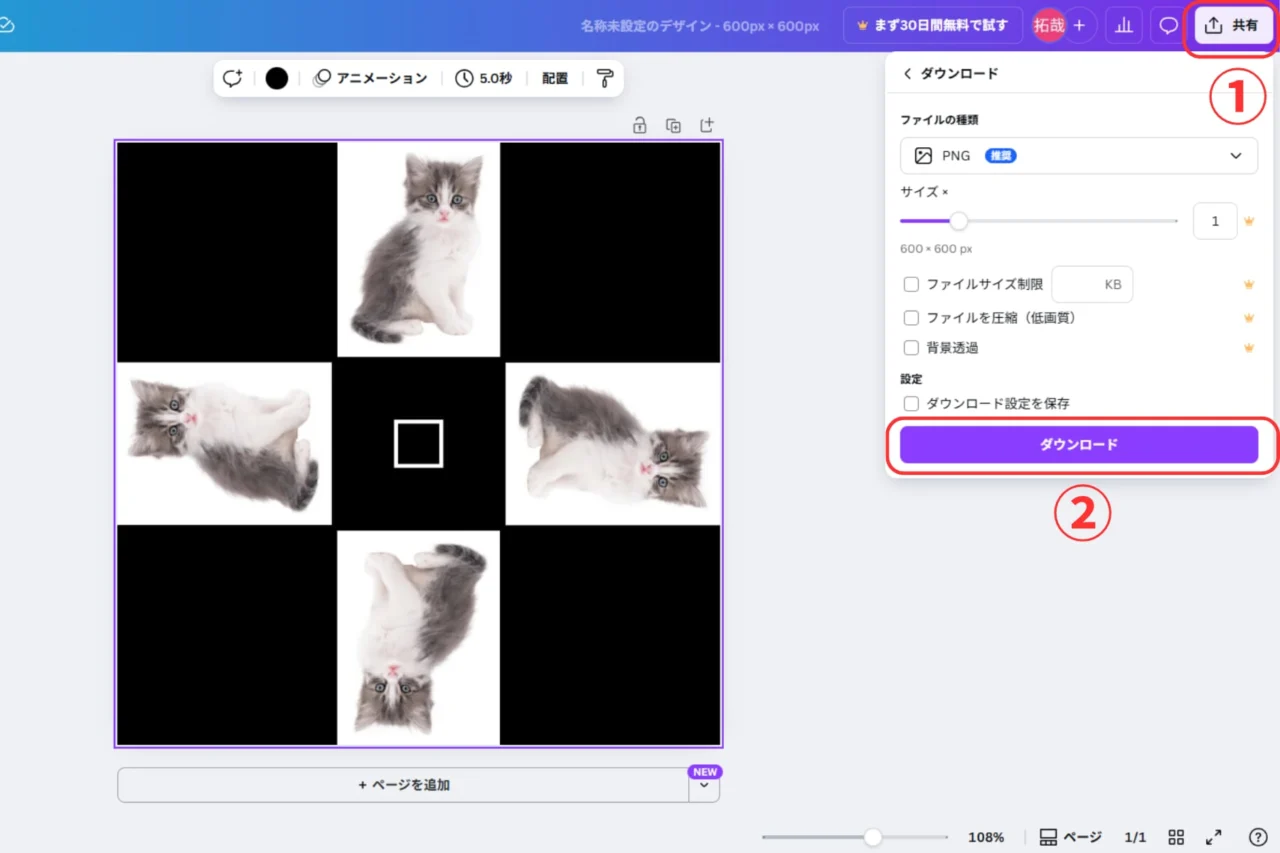This screenshot has height=853, width=1280.
Task: Click the lock page icon above canvas
Action: click(640, 125)
